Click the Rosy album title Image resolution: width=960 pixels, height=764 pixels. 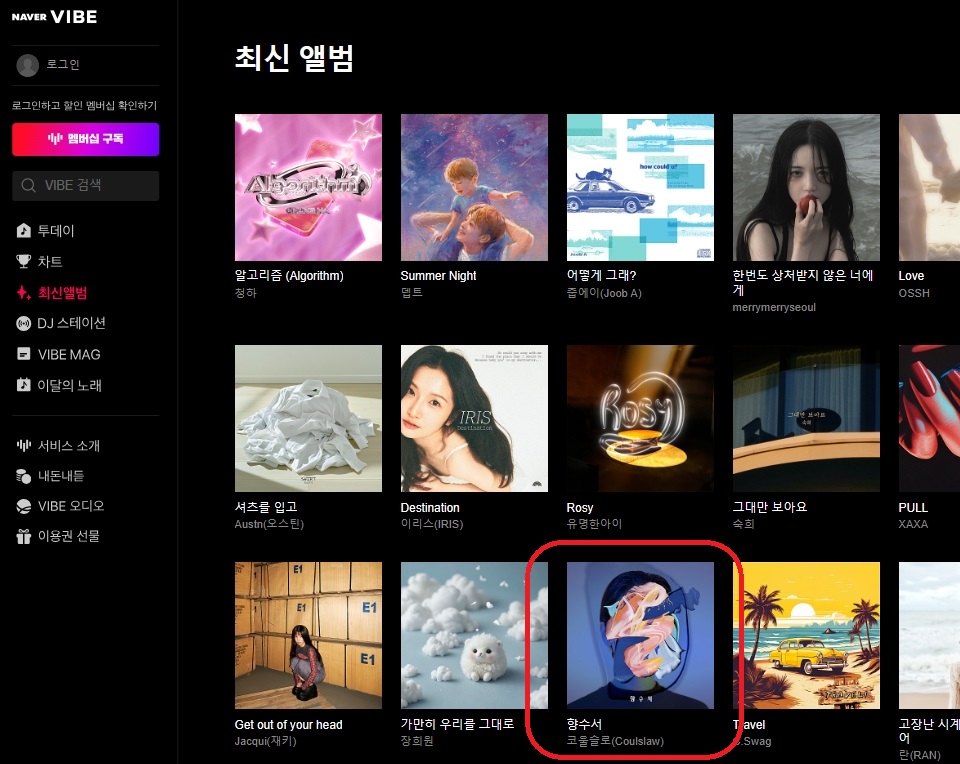(x=580, y=507)
